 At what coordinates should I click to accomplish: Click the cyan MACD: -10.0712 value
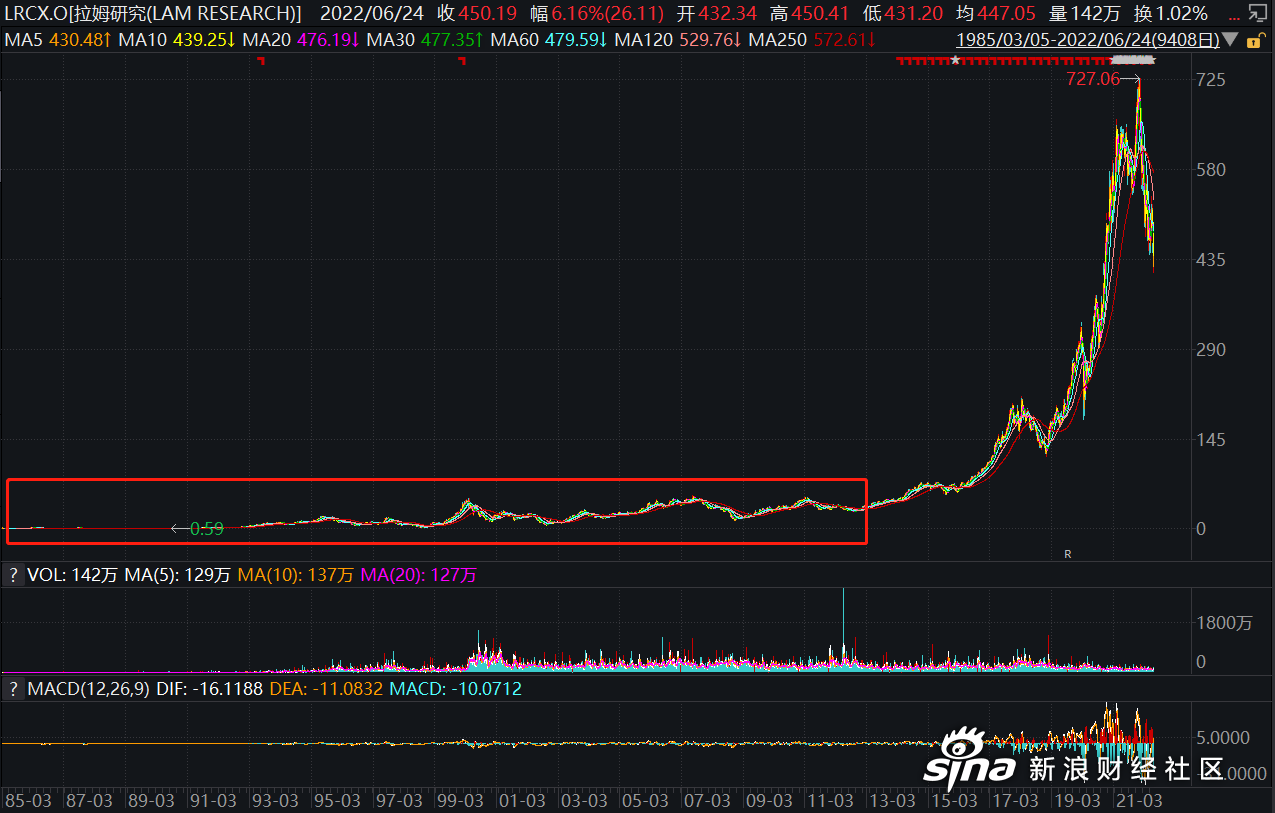[x=455, y=689]
